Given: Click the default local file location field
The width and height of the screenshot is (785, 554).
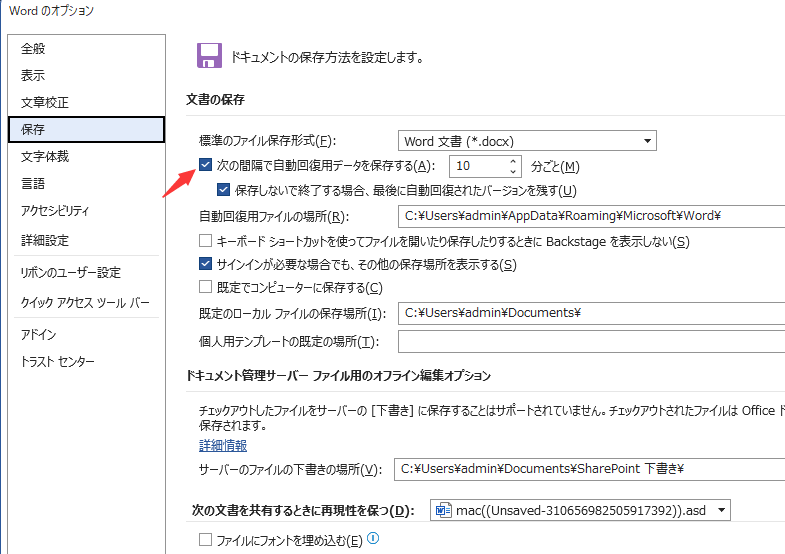Looking at the screenshot, I should (591, 313).
